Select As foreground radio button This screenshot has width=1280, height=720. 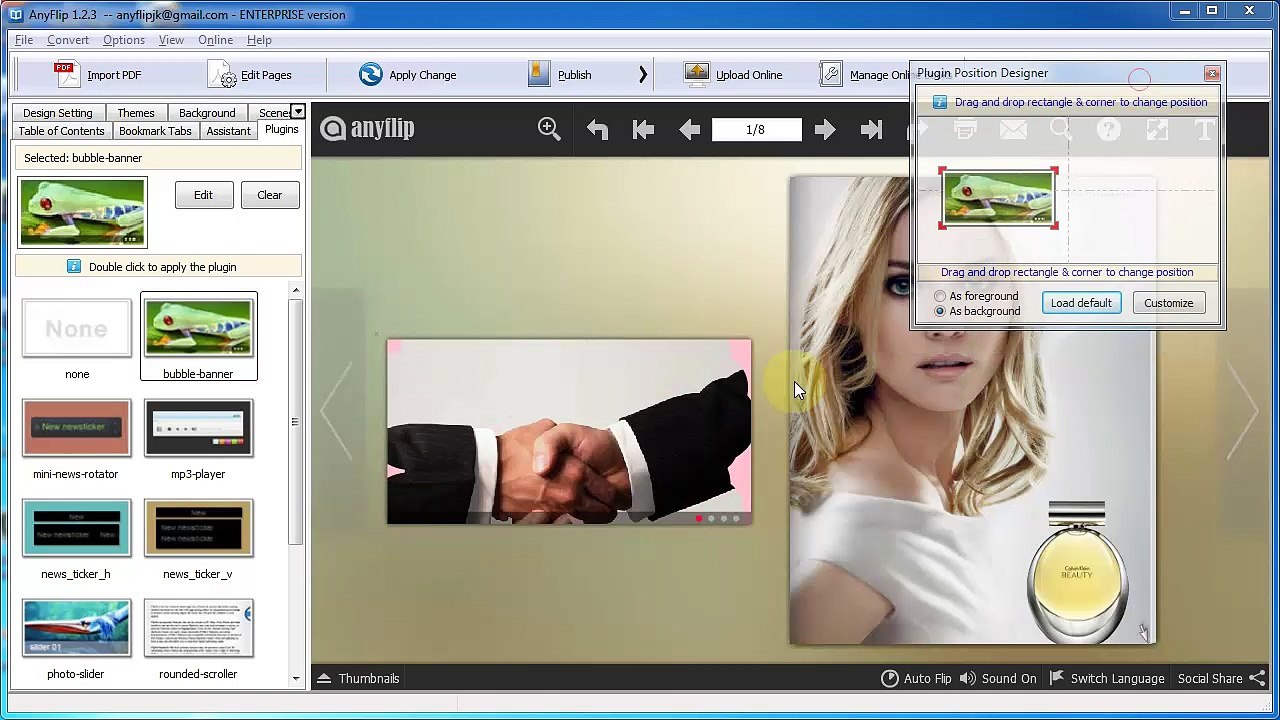point(940,296)
